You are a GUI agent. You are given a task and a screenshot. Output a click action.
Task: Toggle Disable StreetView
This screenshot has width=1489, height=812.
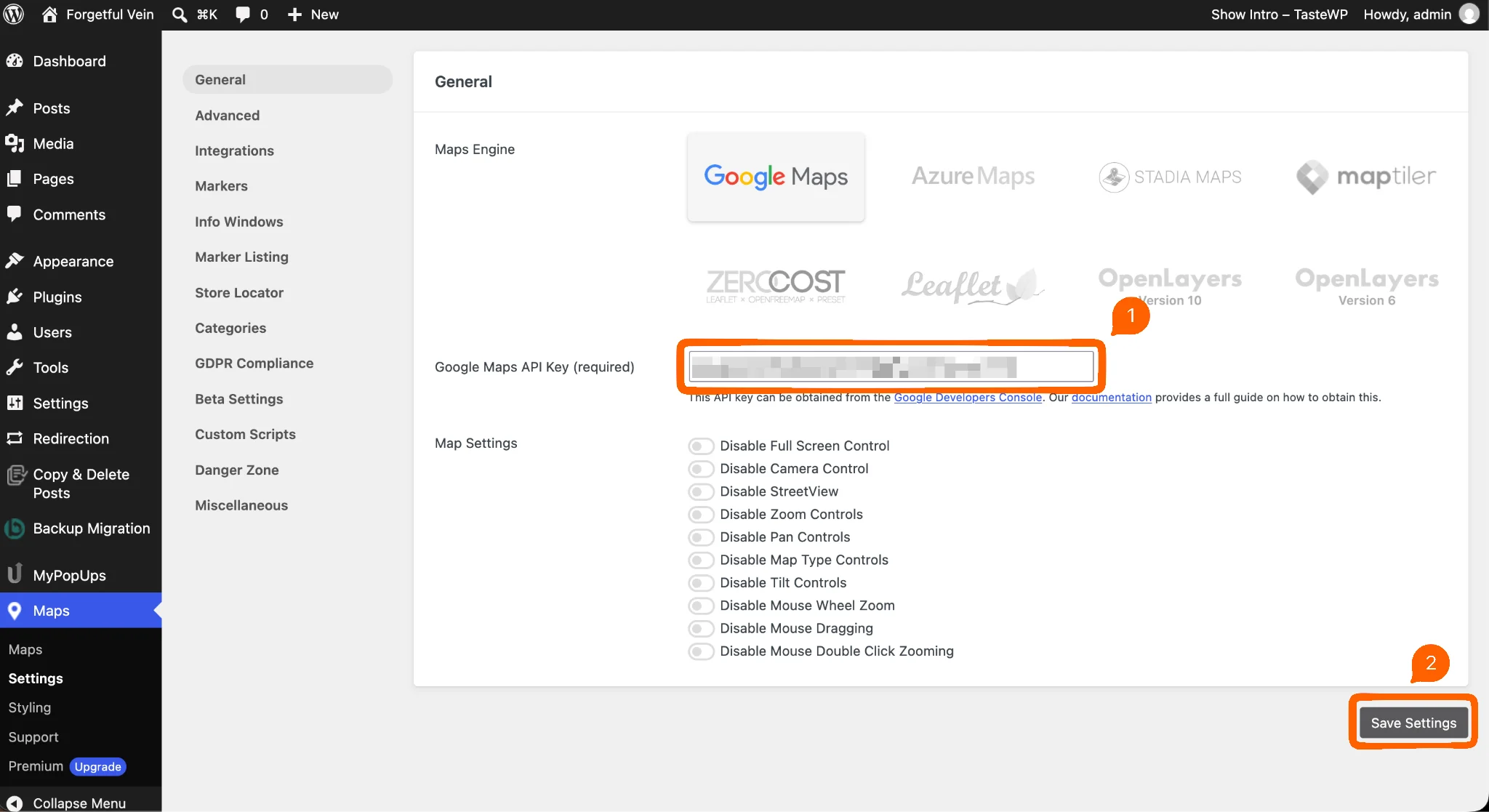701,491
